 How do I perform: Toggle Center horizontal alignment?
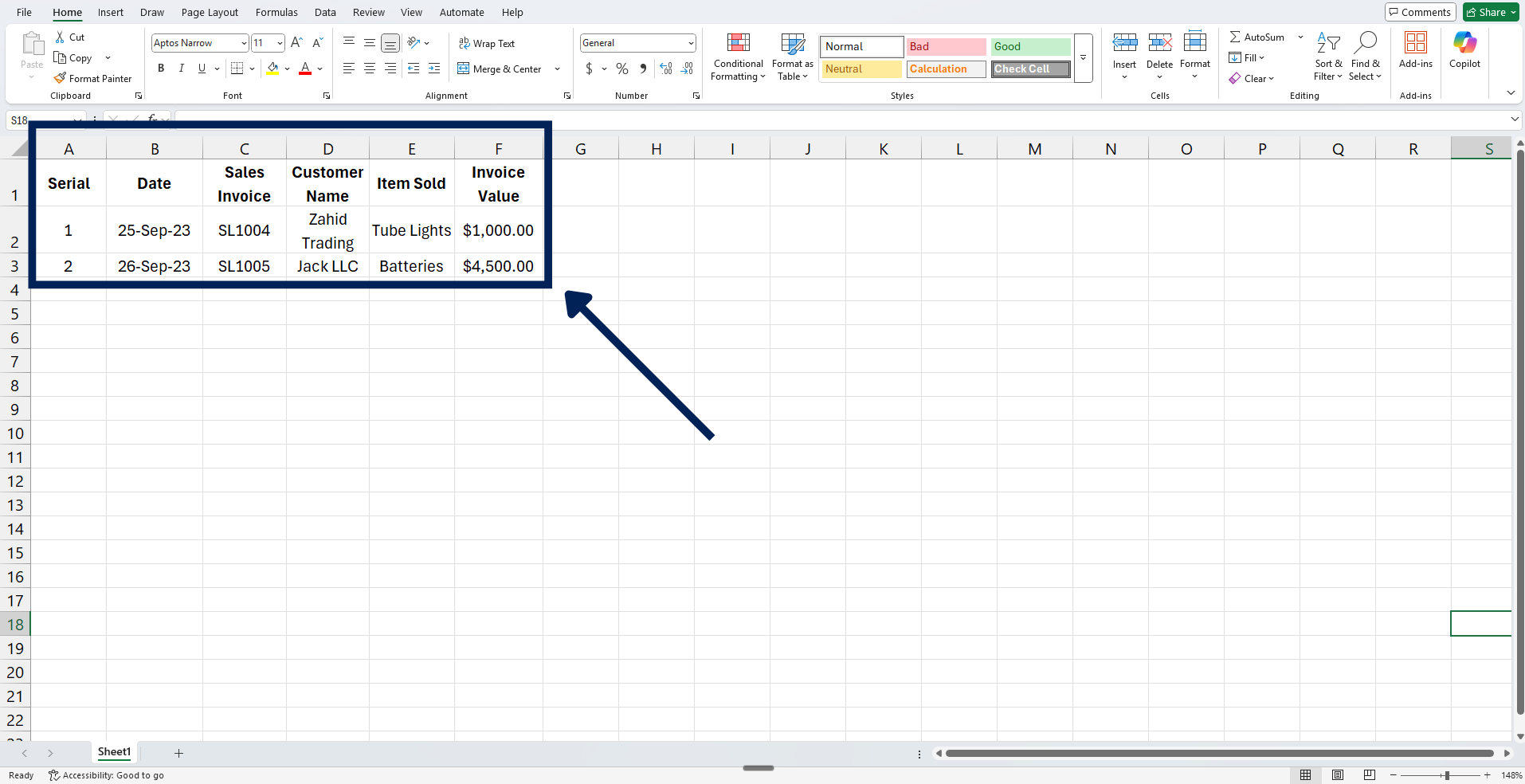pyautogui.click(x=370, y=69)
